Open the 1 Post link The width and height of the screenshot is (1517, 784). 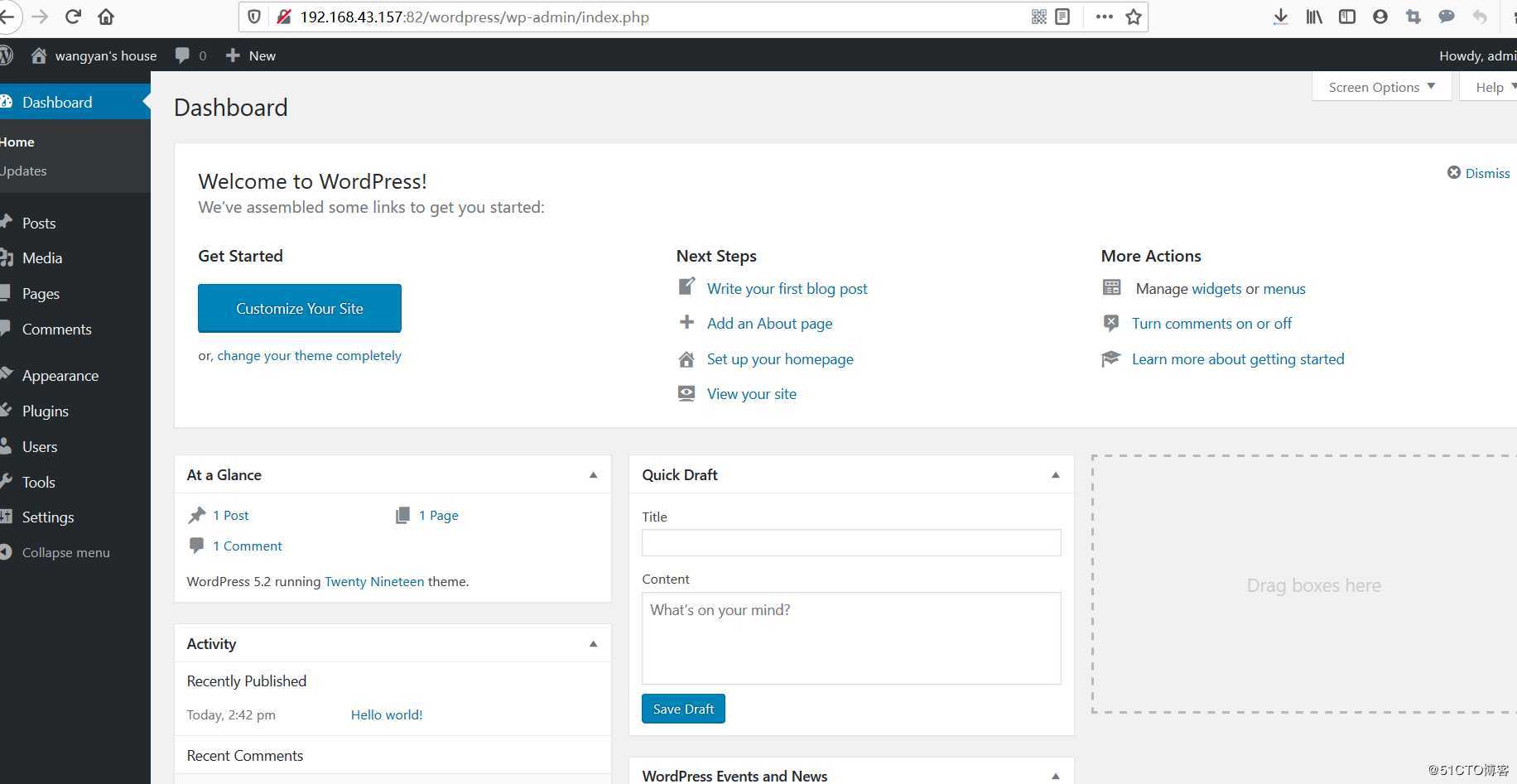[230, 515]
